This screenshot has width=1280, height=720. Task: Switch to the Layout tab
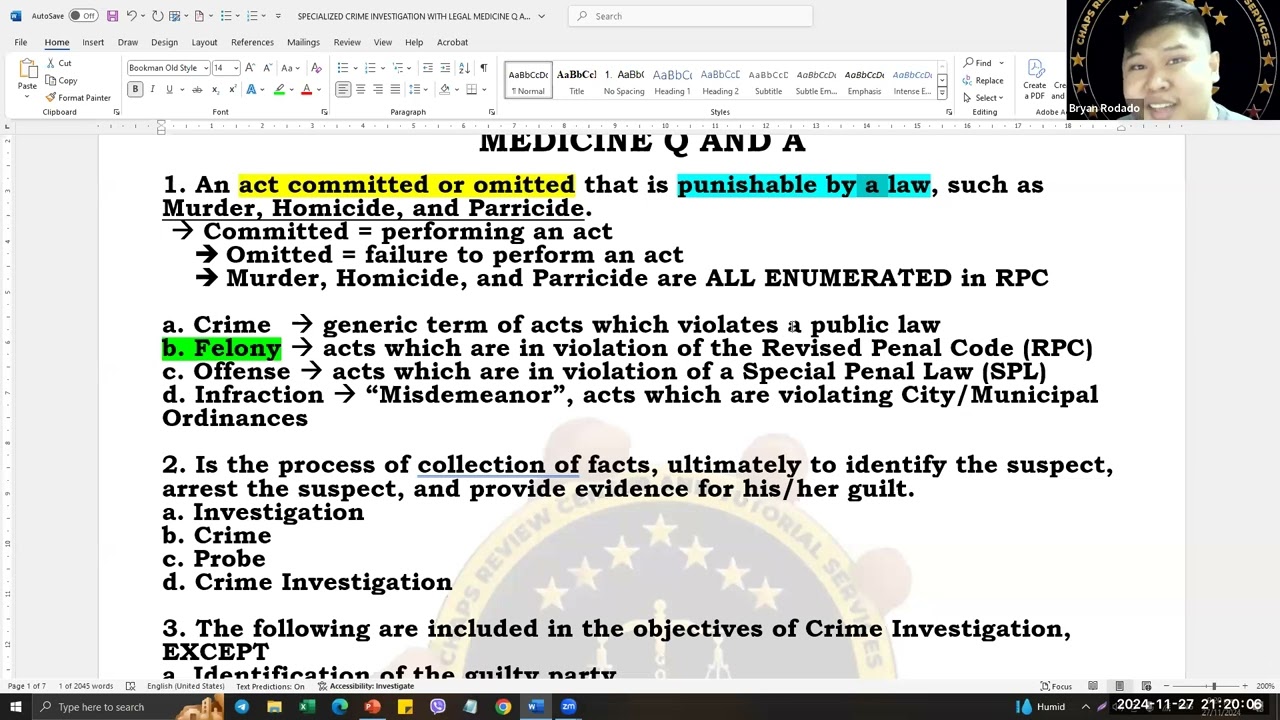tap(204, 42)
